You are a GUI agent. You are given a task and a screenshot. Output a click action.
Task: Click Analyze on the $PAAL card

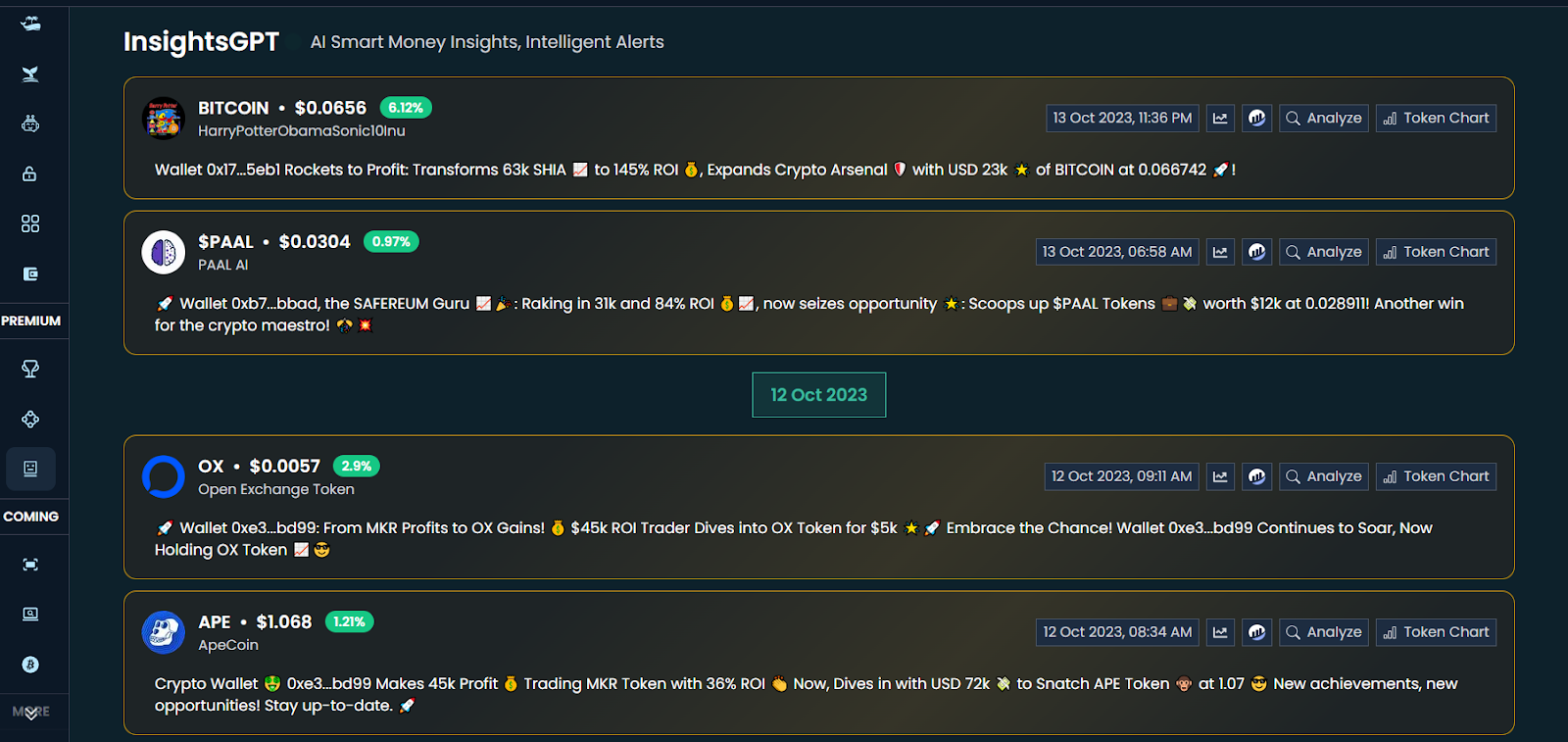point(1324,252)
